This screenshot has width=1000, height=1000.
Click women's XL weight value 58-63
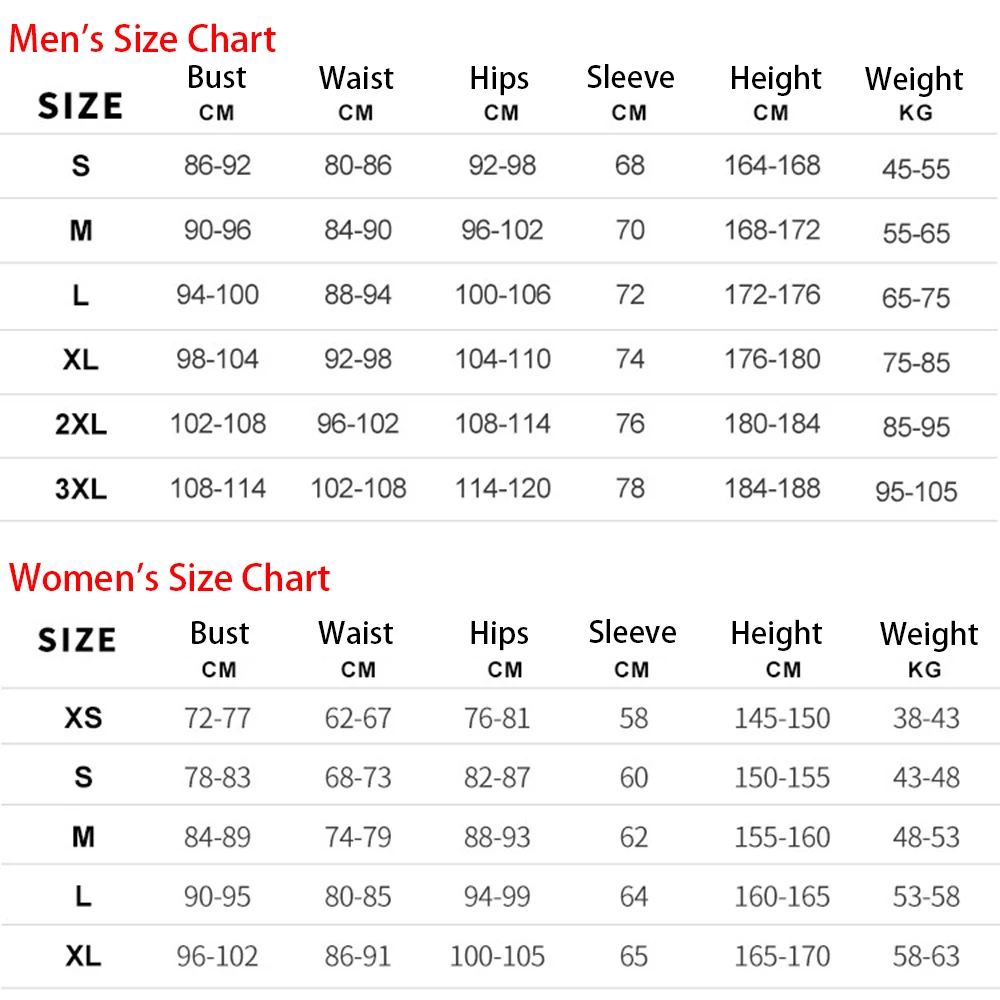click(926, 956)
